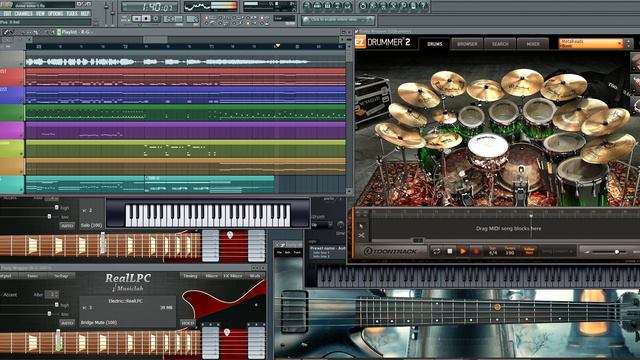
Task: Click the playlist horizontal scrollbar thumb
Action: [x=155, y=40]
